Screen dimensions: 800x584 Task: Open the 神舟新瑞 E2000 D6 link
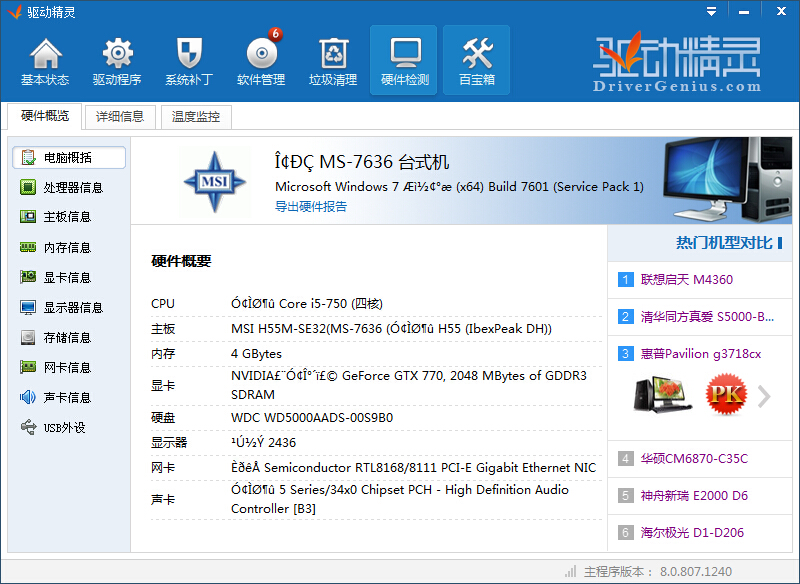[694, 495]
